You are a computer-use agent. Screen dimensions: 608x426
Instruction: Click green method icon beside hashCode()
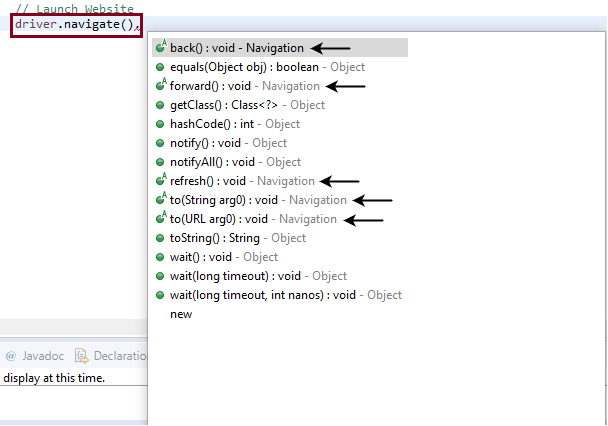click(160, 124)
